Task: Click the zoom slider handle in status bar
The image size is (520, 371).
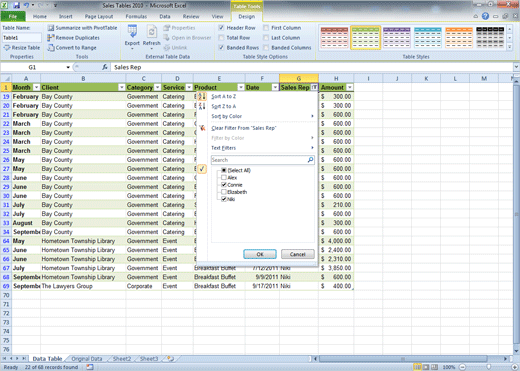Action: coord(489,367)
